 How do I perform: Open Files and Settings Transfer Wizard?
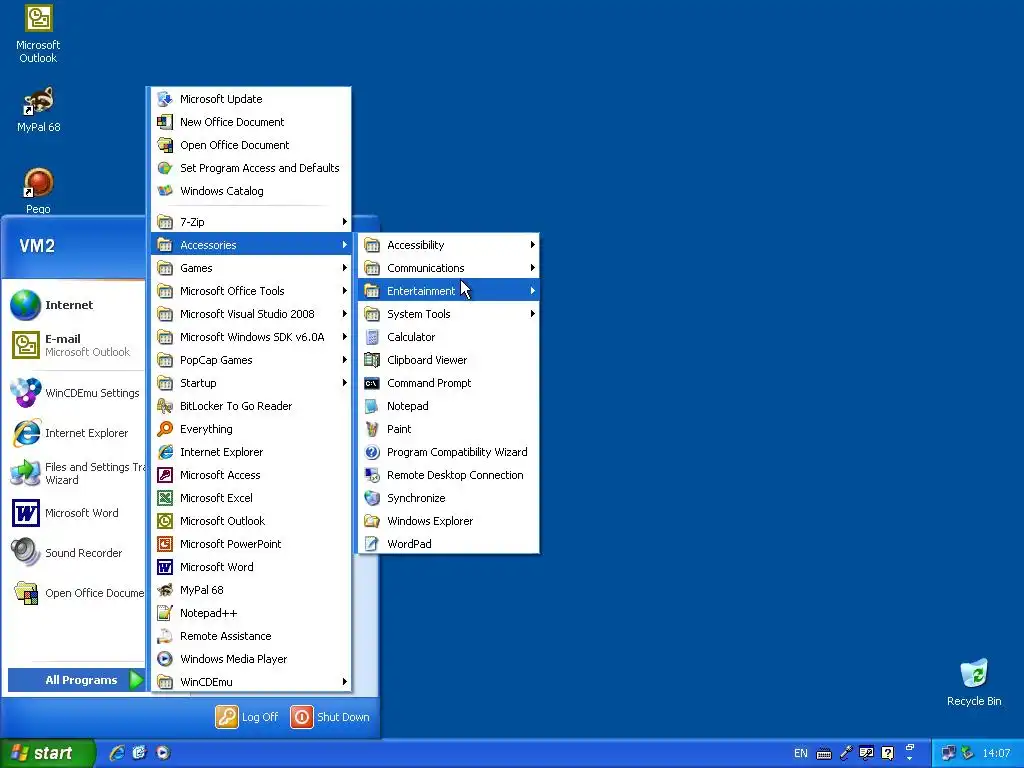(x=76, y=473)
